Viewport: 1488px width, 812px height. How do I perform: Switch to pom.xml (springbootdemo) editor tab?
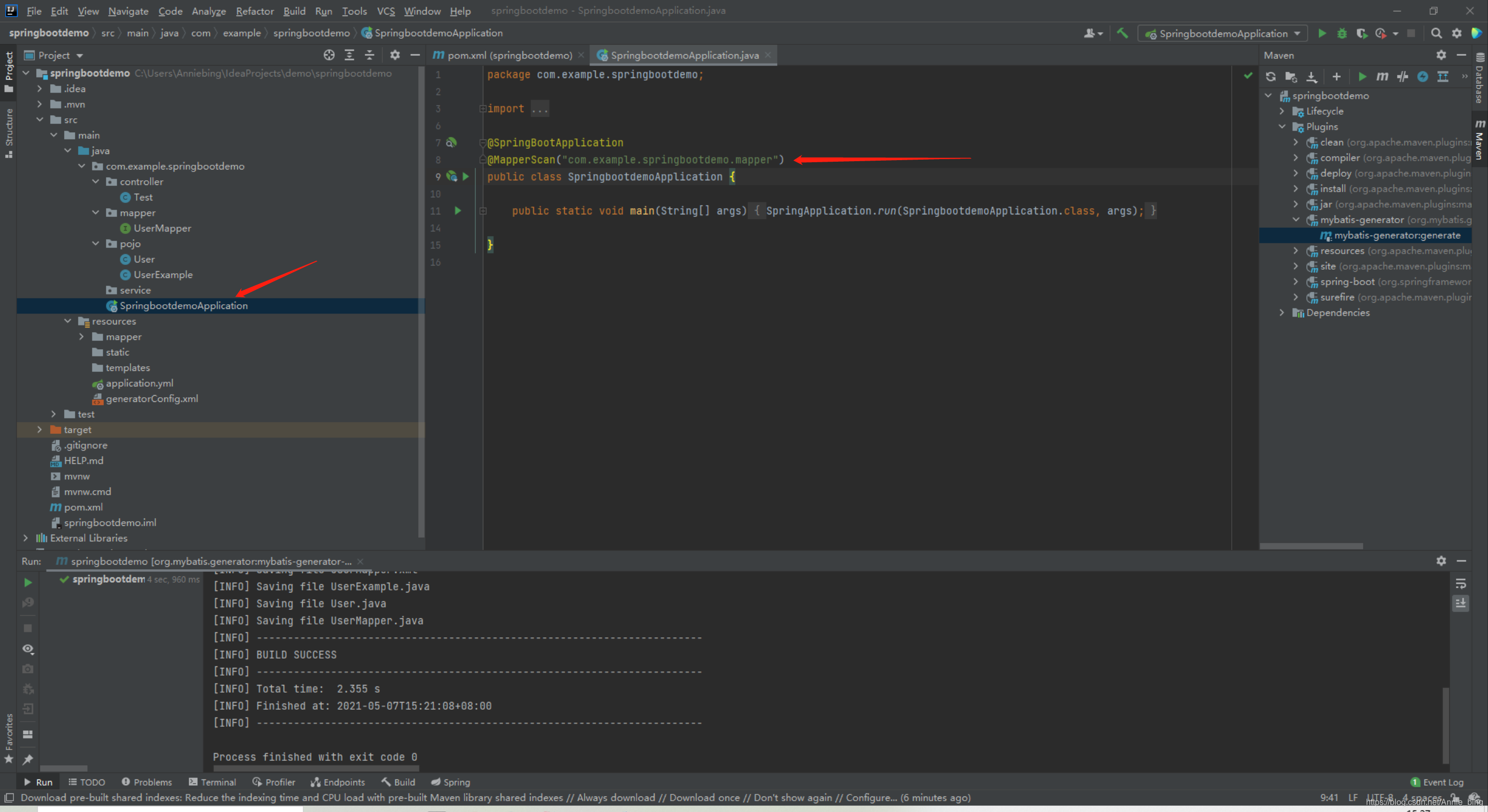click(509, 55)
